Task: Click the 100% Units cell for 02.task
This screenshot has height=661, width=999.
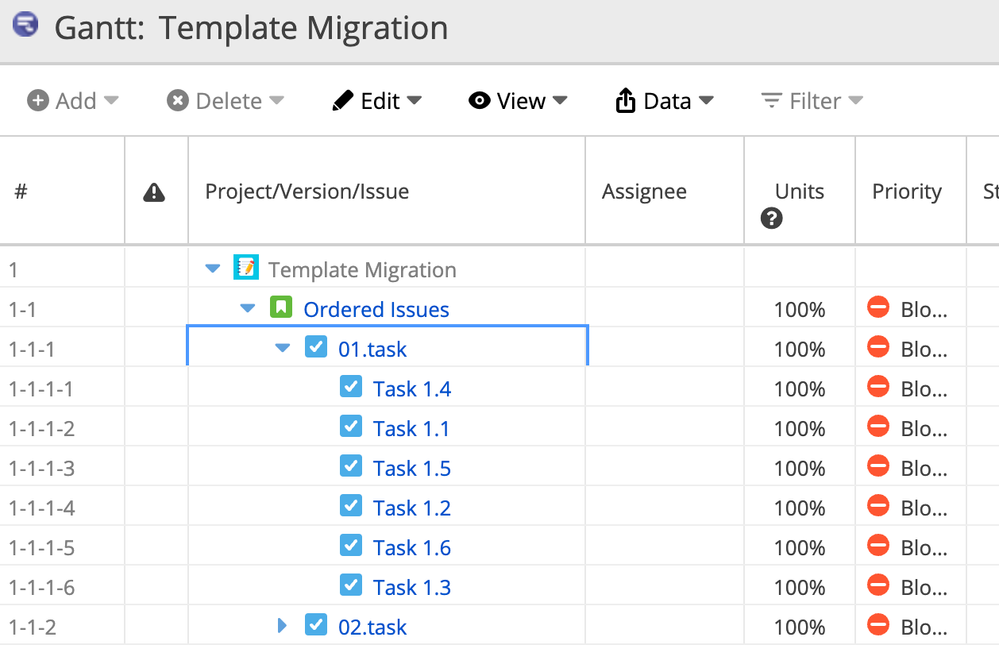Action: pos(799,627)
